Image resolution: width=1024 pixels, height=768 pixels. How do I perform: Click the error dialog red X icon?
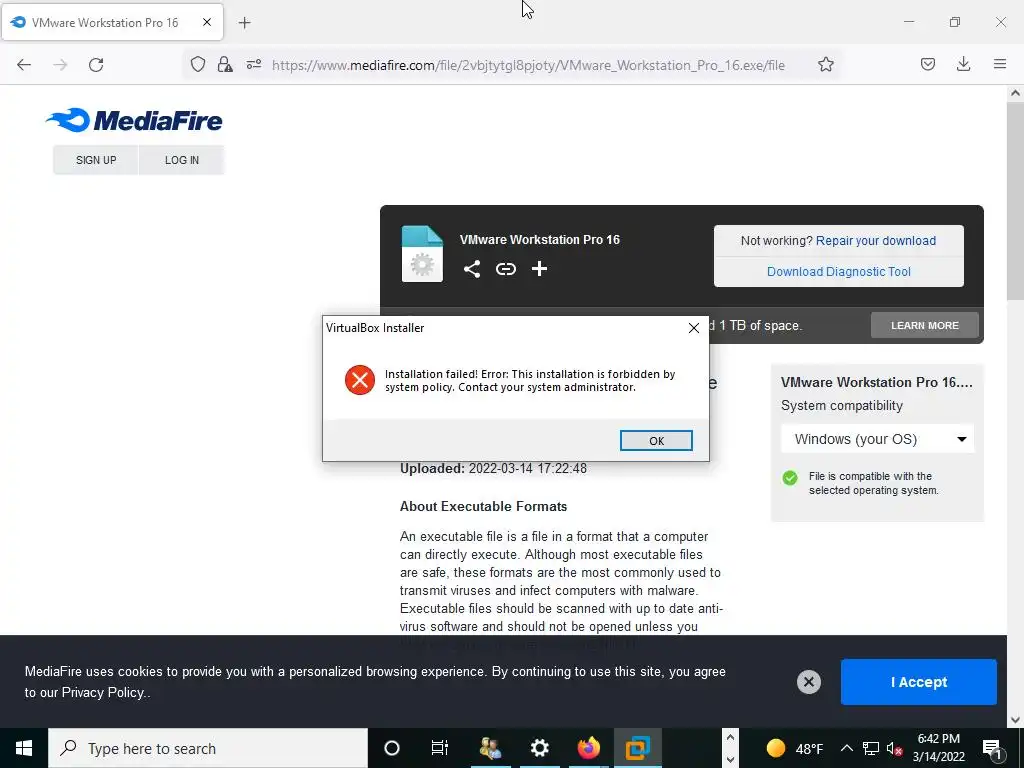click(360, 380)
